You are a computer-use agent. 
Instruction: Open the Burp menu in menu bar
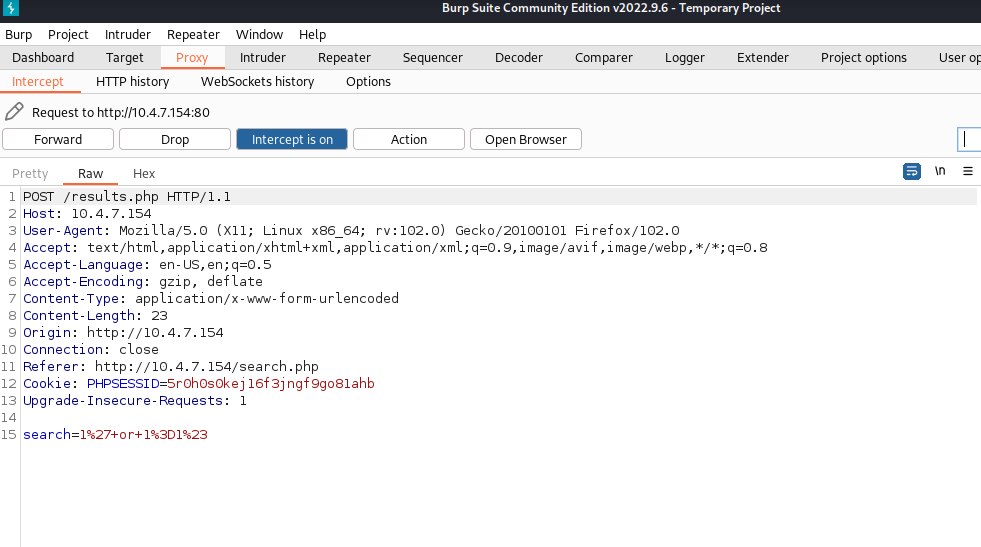coord(19,35)
